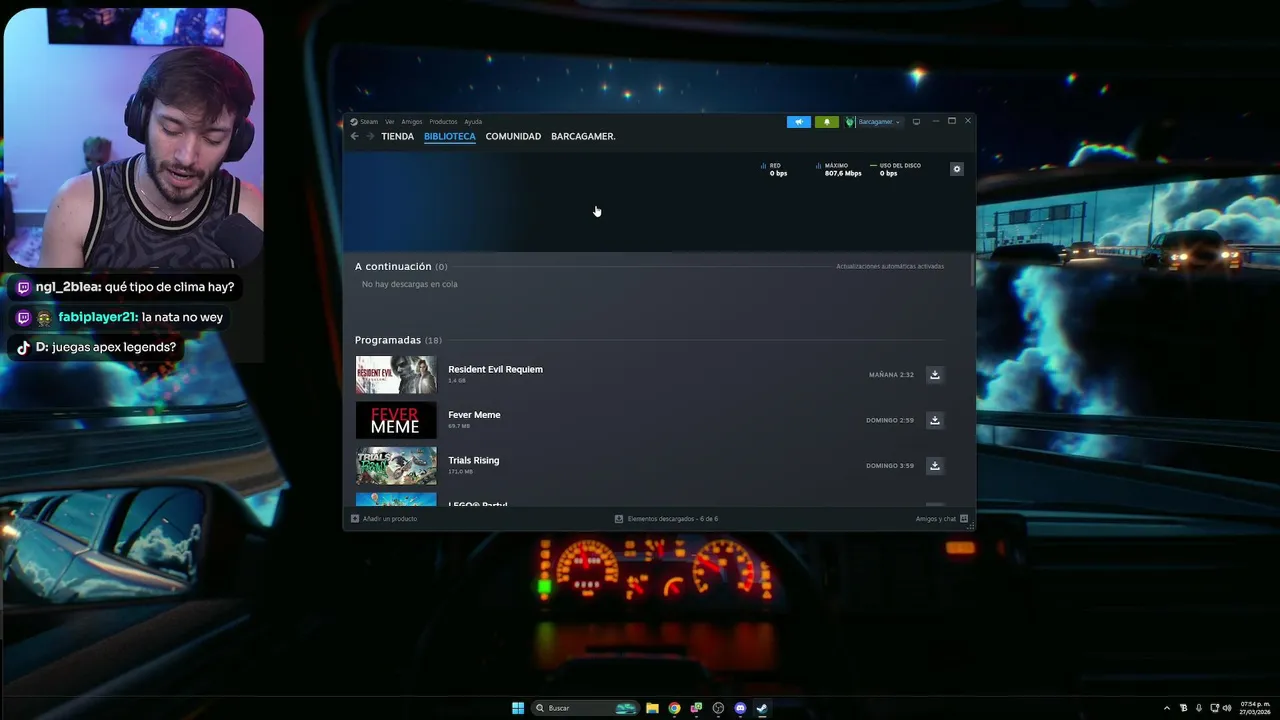Viewport: 1280px width, 720px height.
Task: Open 'Amigos y chat' panel
Action: tap(942, 519)
